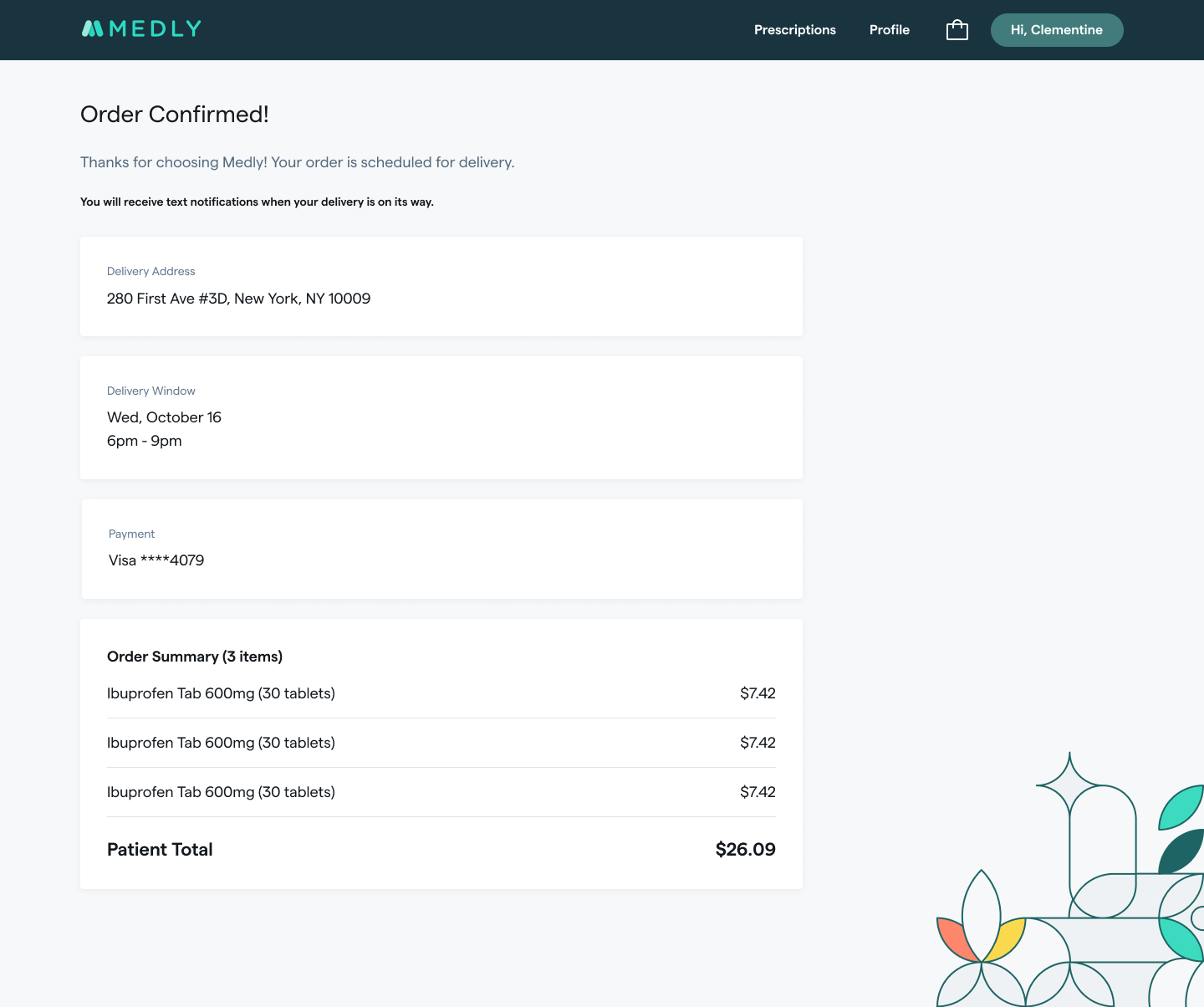The width and height of the screenshot is (1204, 1007).
Task: Select the Order Confirmed! heading
Action: tap(174, 115)
